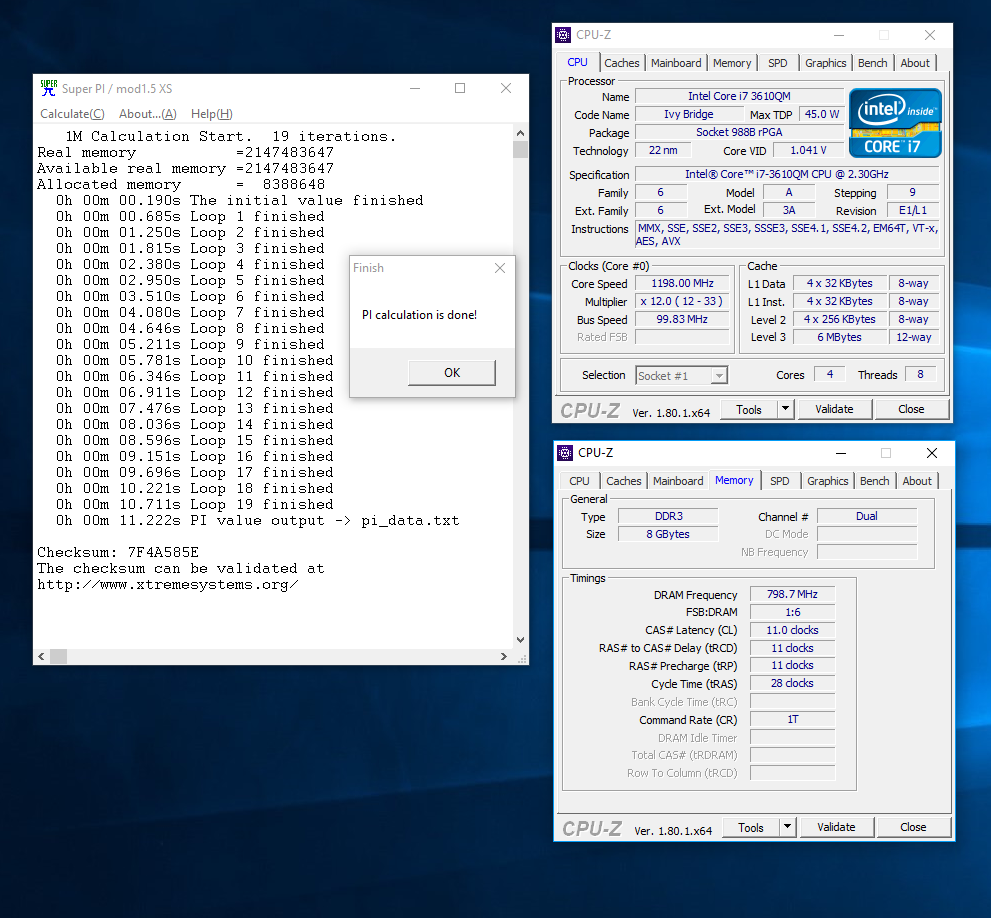Screen dimensions: 991x918
Task: Open Memory tab in top CPU-Z window
Action: [x=732, y=63]
